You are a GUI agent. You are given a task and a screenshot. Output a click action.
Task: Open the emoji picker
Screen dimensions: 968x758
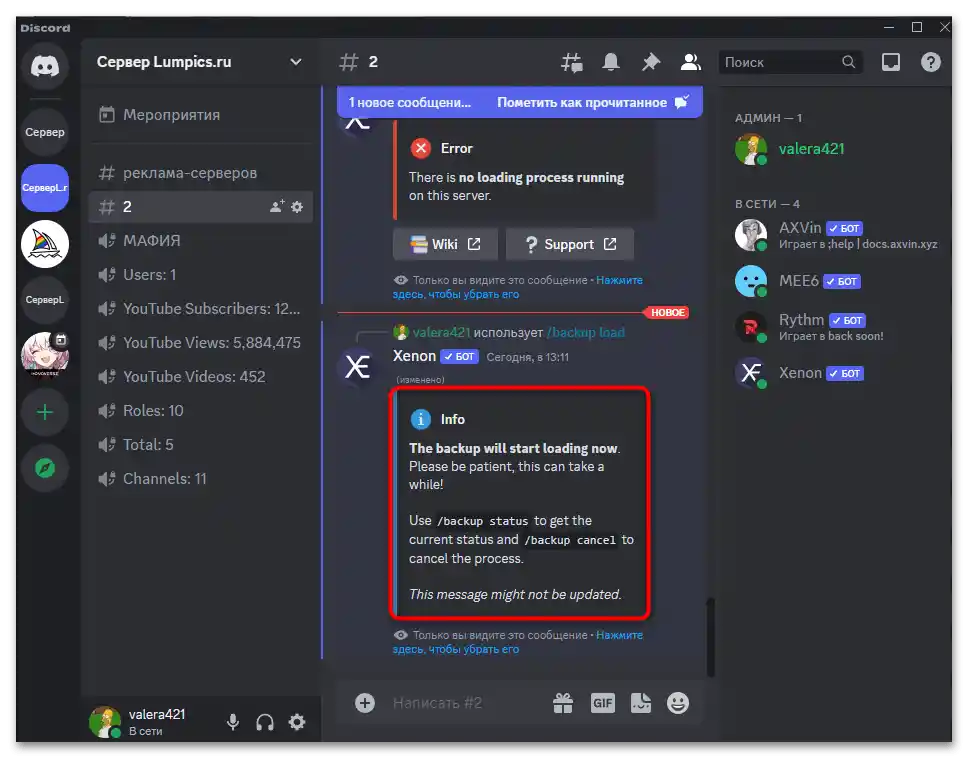tap(678, 702)
